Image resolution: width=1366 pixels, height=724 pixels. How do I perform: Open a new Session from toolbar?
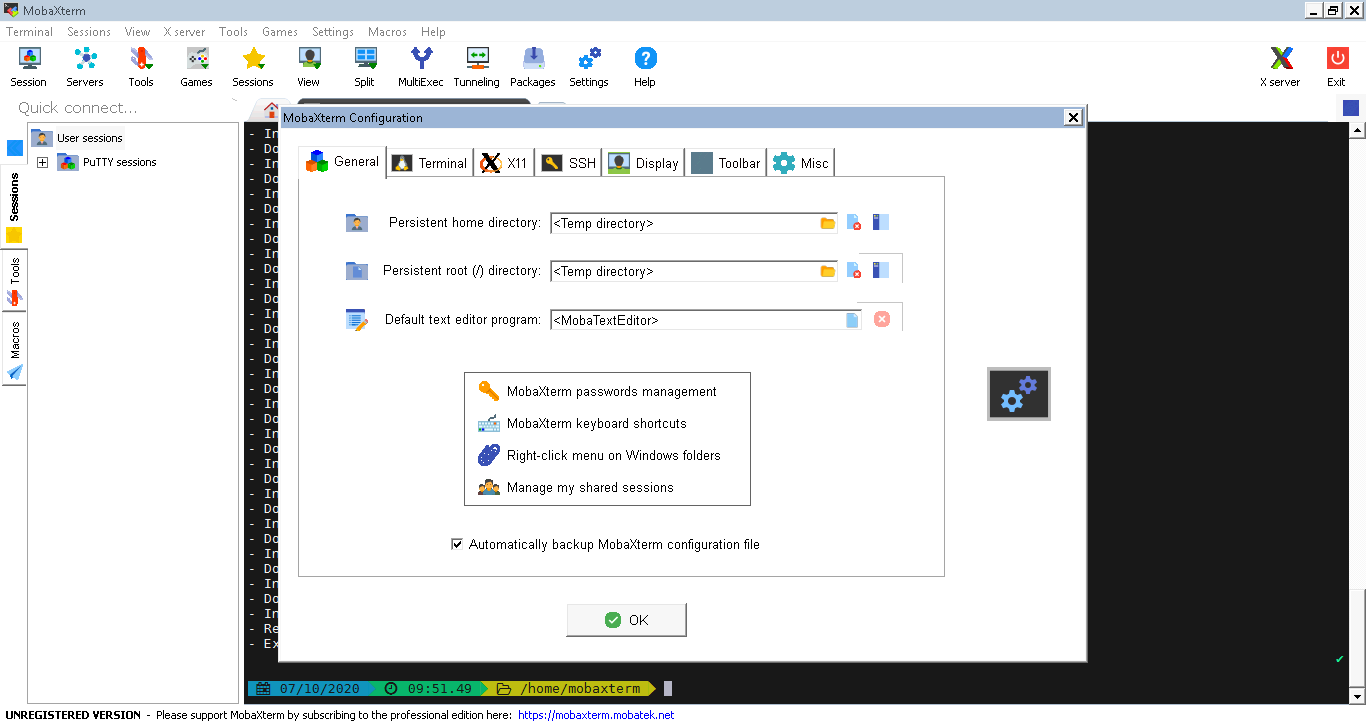[29, 66]
